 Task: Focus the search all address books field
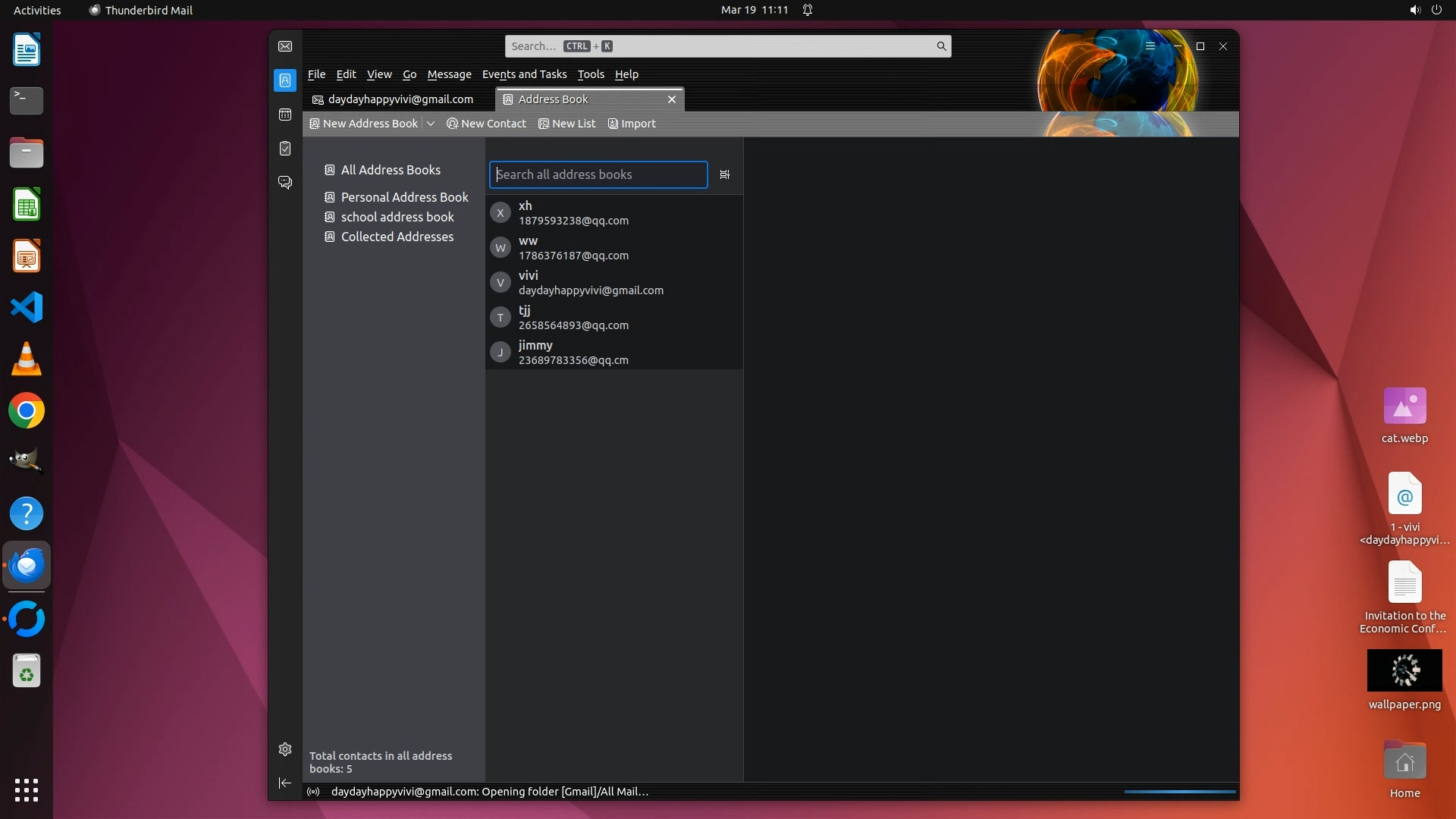coord(598,175)
